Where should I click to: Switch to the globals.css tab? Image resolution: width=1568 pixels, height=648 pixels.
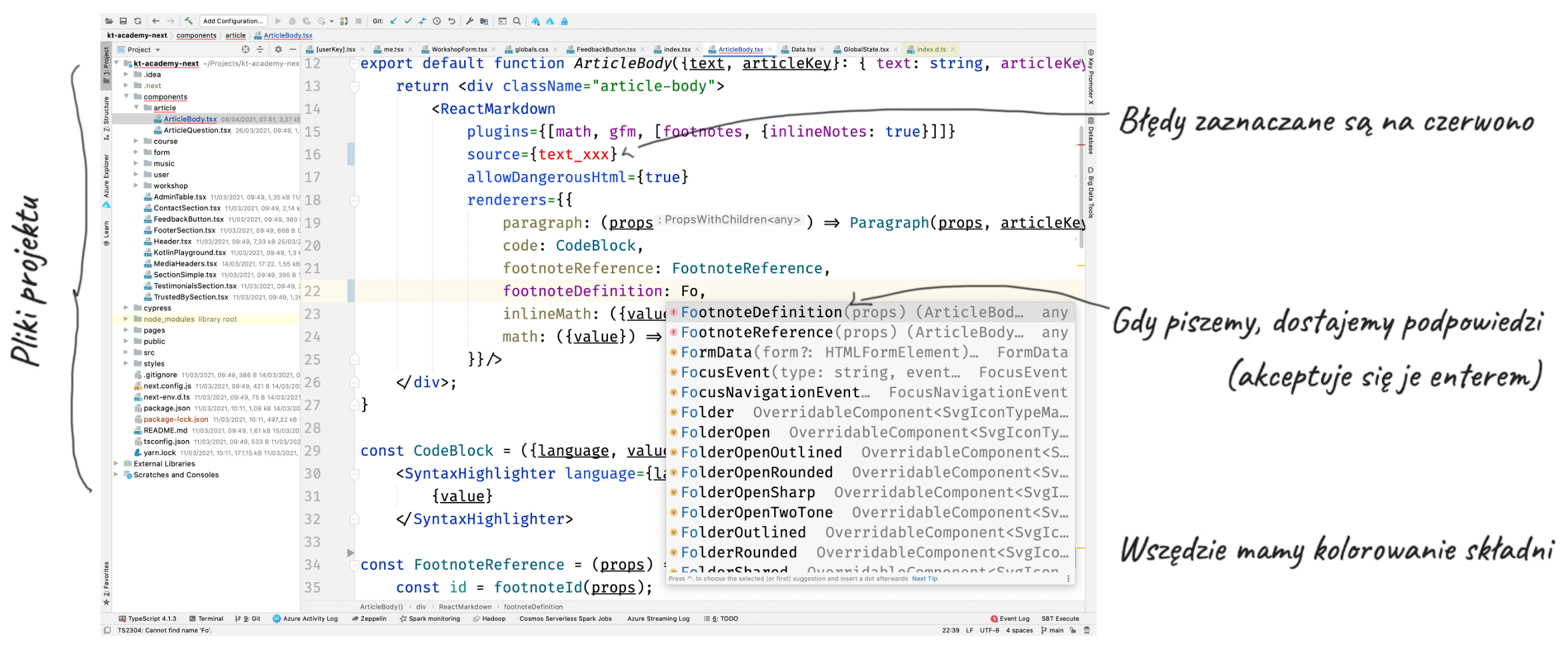[531, 49]
